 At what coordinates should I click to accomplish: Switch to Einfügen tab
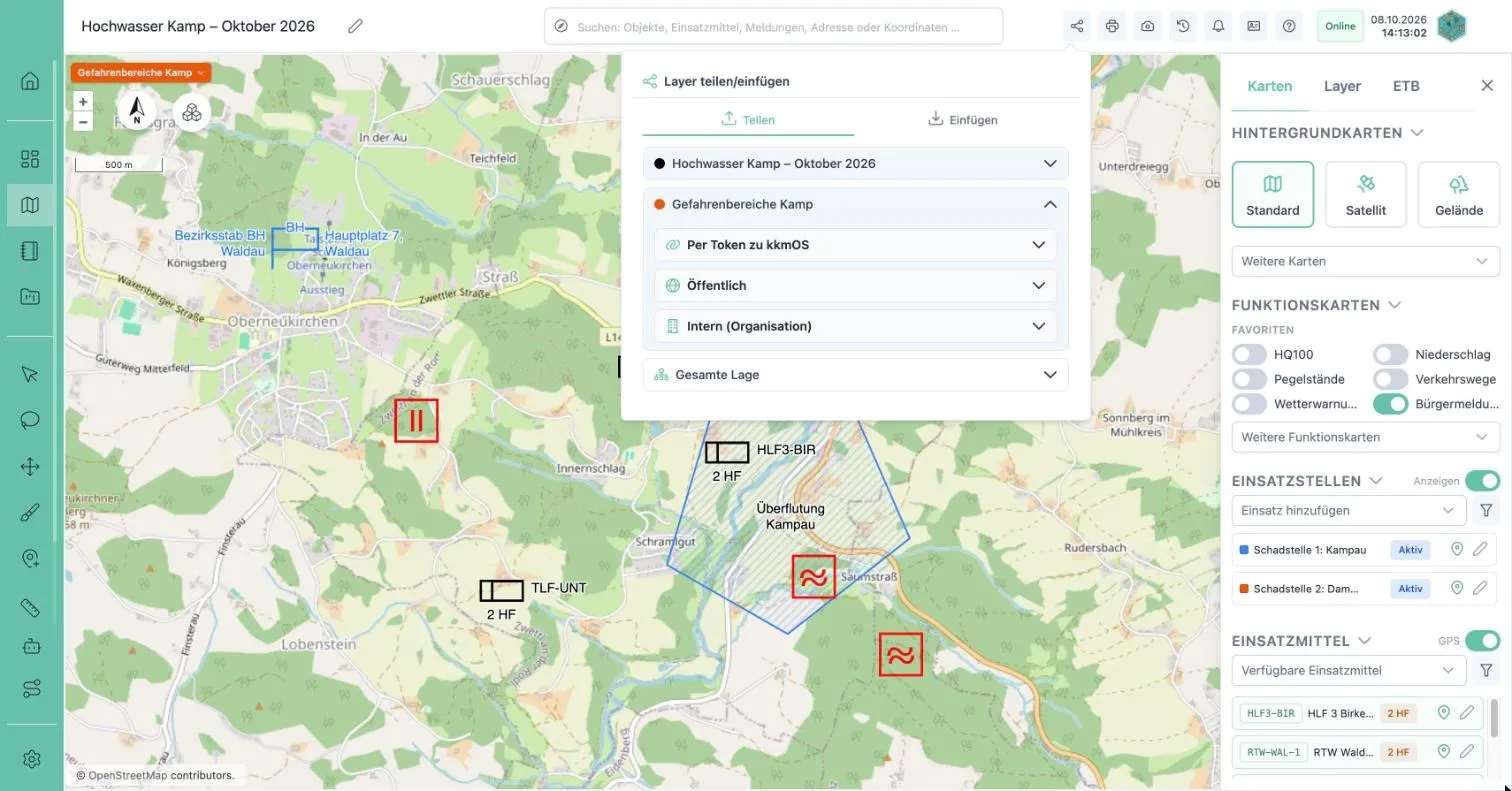(963, 119)
